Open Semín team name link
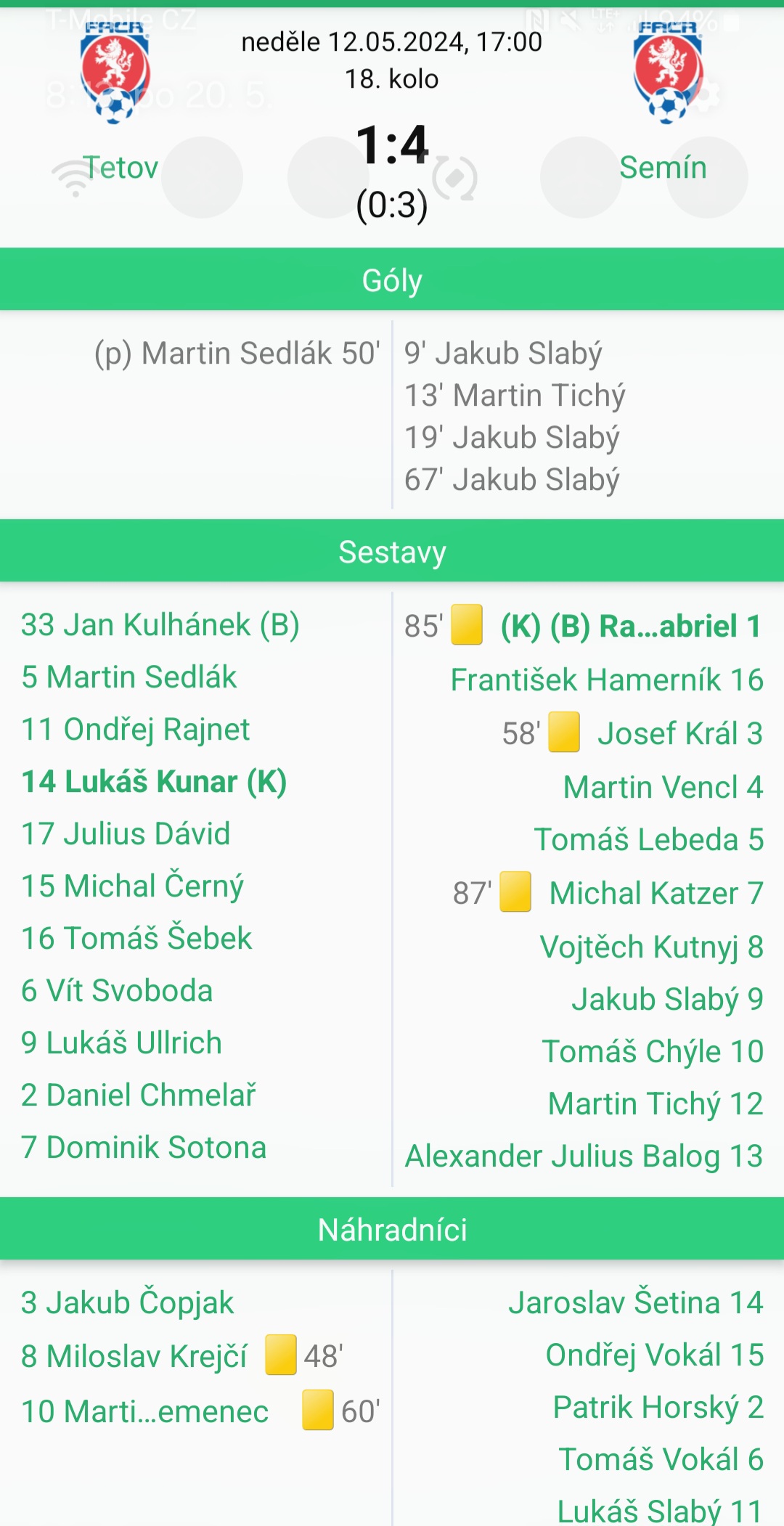 663,168
